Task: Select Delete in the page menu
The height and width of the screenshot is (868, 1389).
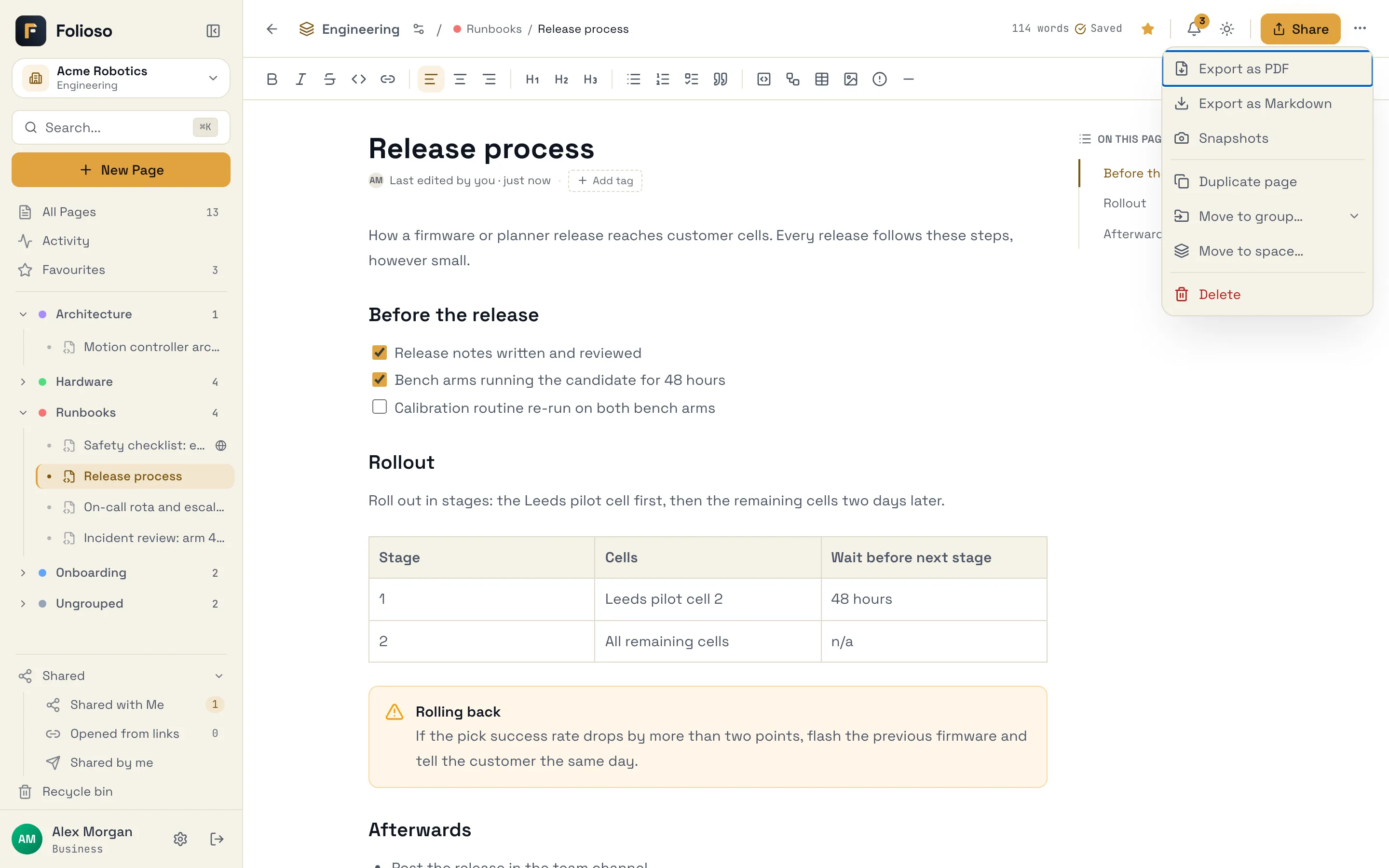Action: click(x=1267, y=295)
